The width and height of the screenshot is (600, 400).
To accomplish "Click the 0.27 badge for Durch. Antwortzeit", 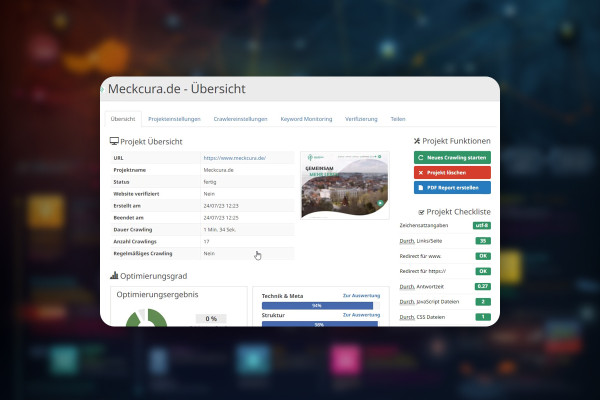I will coord(483,286).
